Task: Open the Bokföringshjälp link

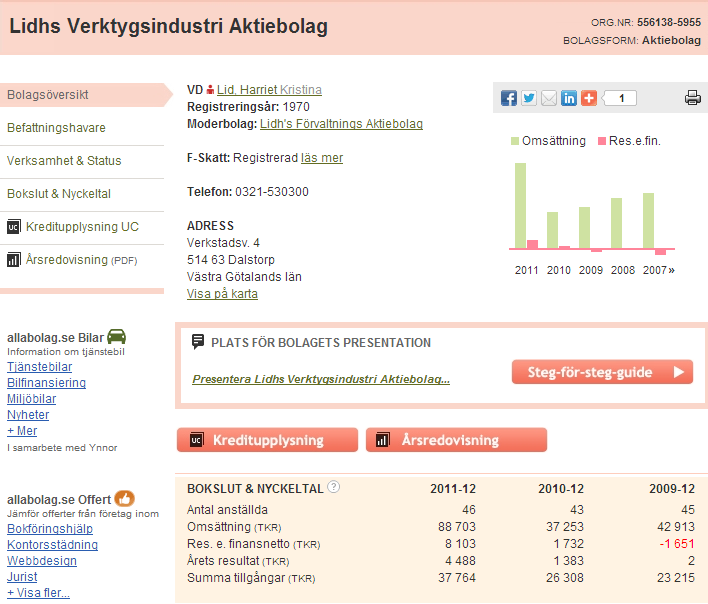Action: (50, 529)
